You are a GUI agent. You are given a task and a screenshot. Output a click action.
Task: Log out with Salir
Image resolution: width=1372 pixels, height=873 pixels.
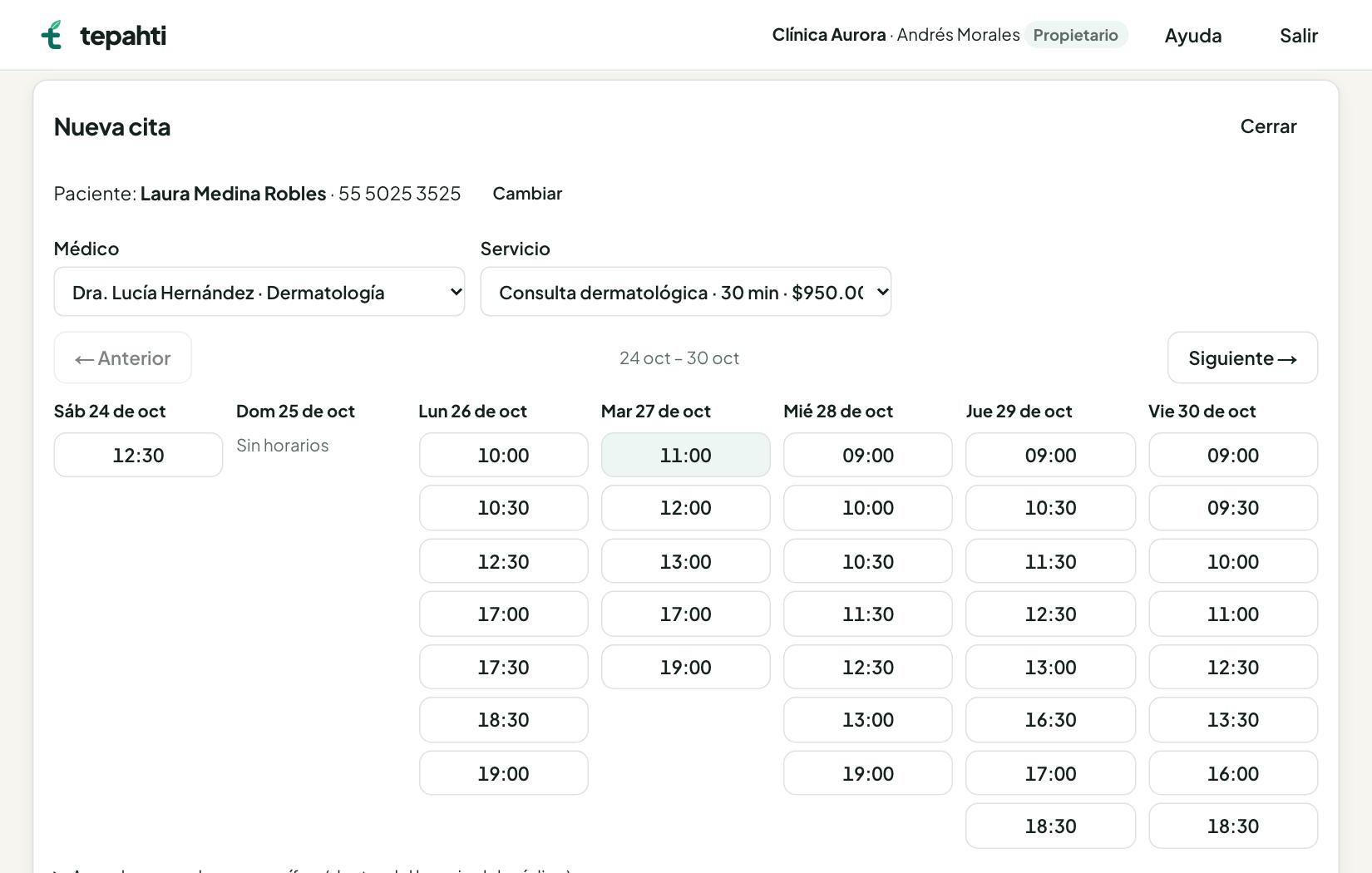[x=1298, y=36]
